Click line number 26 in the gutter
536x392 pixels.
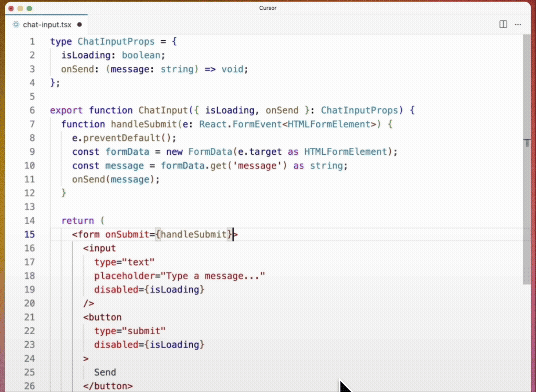29,386
